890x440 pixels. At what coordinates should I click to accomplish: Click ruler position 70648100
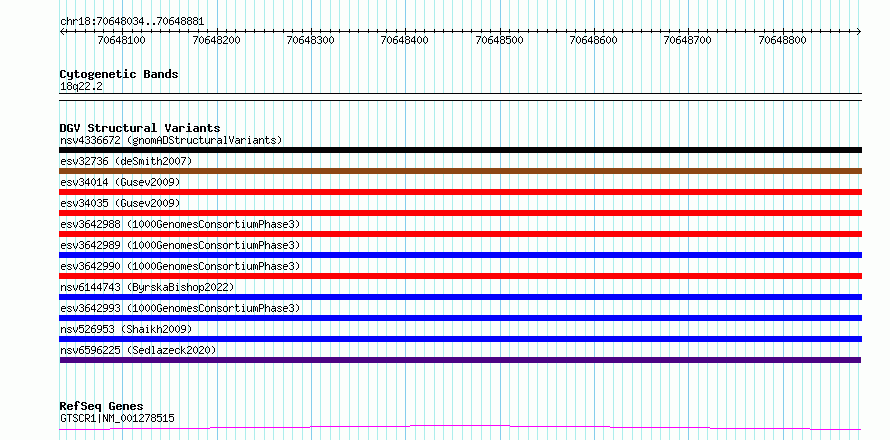point(121,40)
